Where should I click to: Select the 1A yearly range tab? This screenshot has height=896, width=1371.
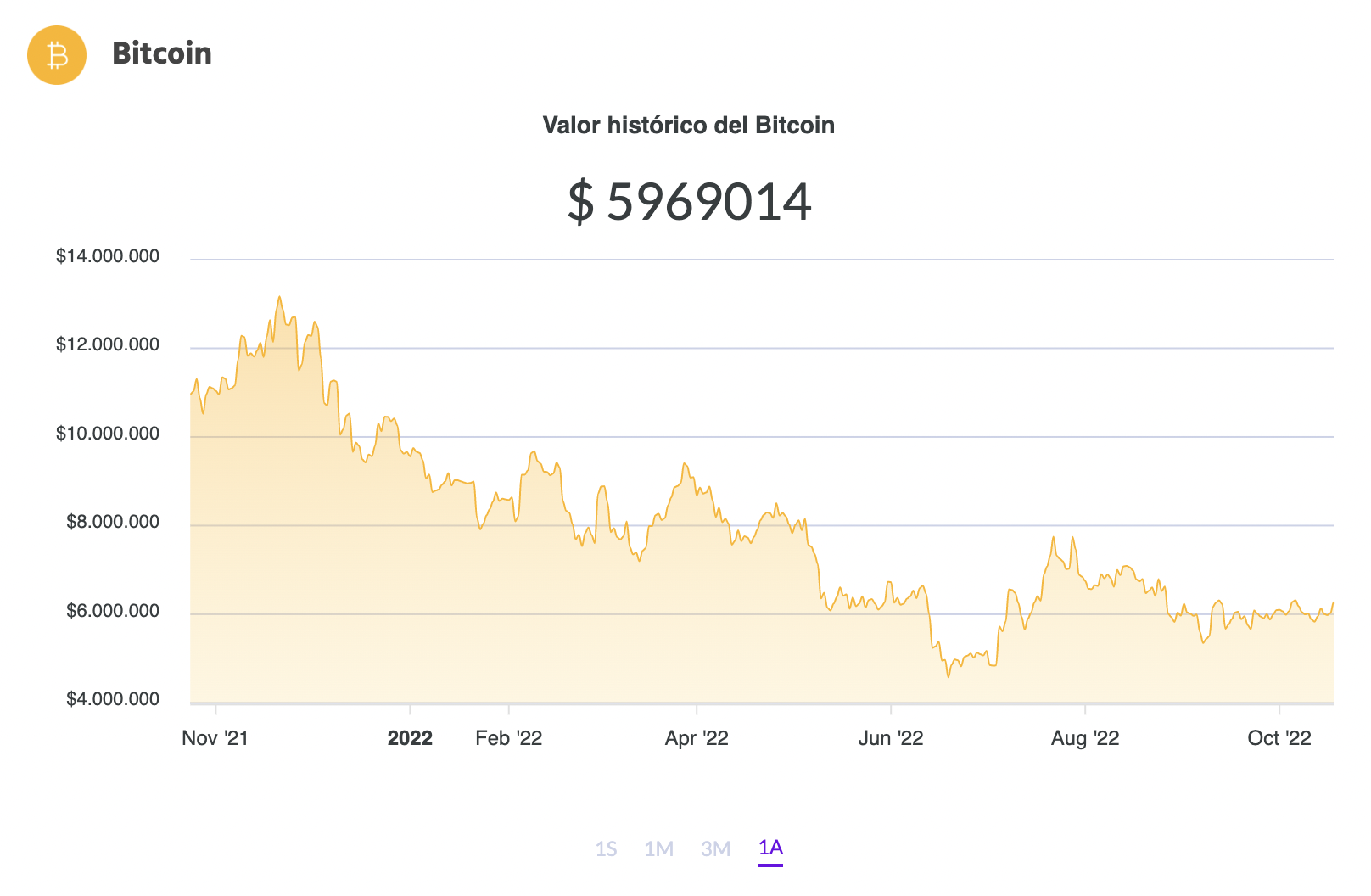coord(770,848)
